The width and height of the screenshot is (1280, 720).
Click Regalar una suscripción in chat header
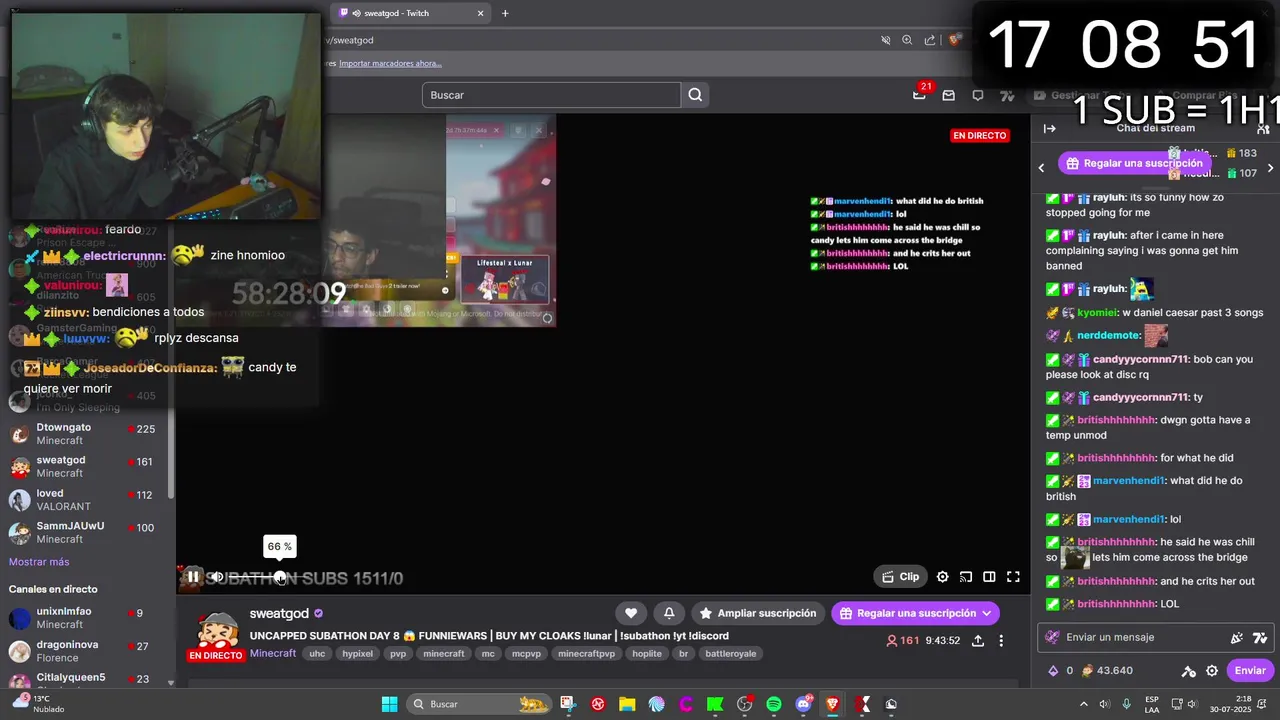pos(1134,163)
